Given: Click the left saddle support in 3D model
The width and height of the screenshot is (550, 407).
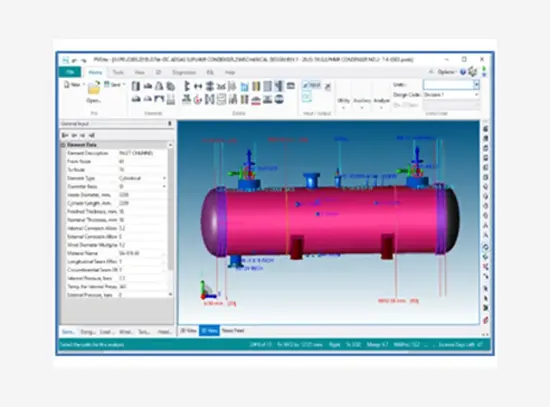Looking at the screenshot, I should coord(297,248).
